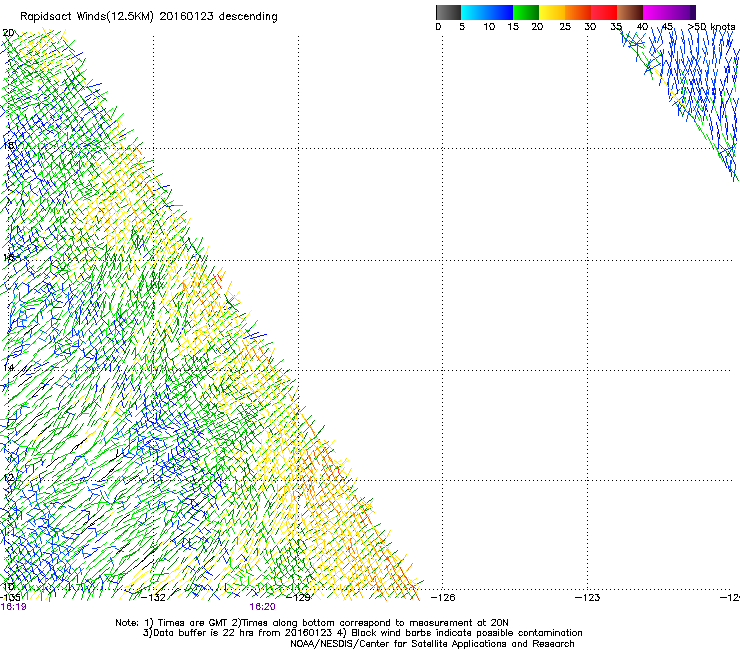The width and height of the screenshot is (740, 650).
Task: Click the '10' legend scale label
Action: tap(489, 27)
